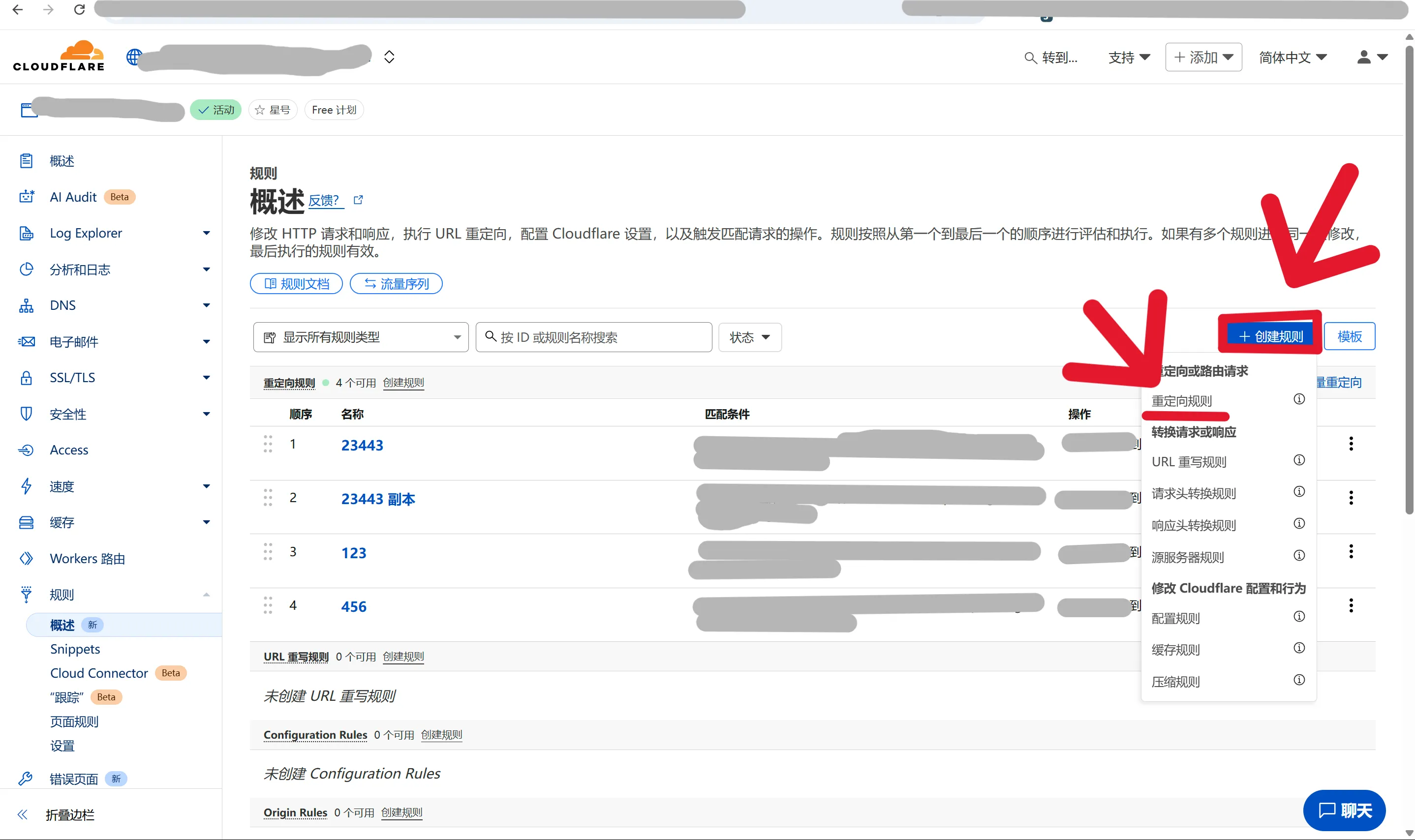The width and height of the screenshot is (1415, 840).
Task: Collapse the 规则 sidebar section
Action: (206, 594)
